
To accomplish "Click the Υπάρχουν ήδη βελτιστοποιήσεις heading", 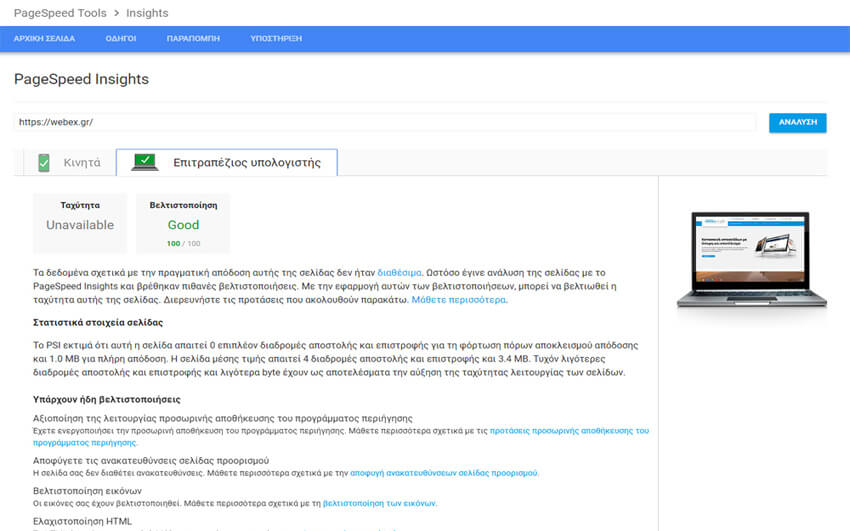I will click(x=107, y=399).
